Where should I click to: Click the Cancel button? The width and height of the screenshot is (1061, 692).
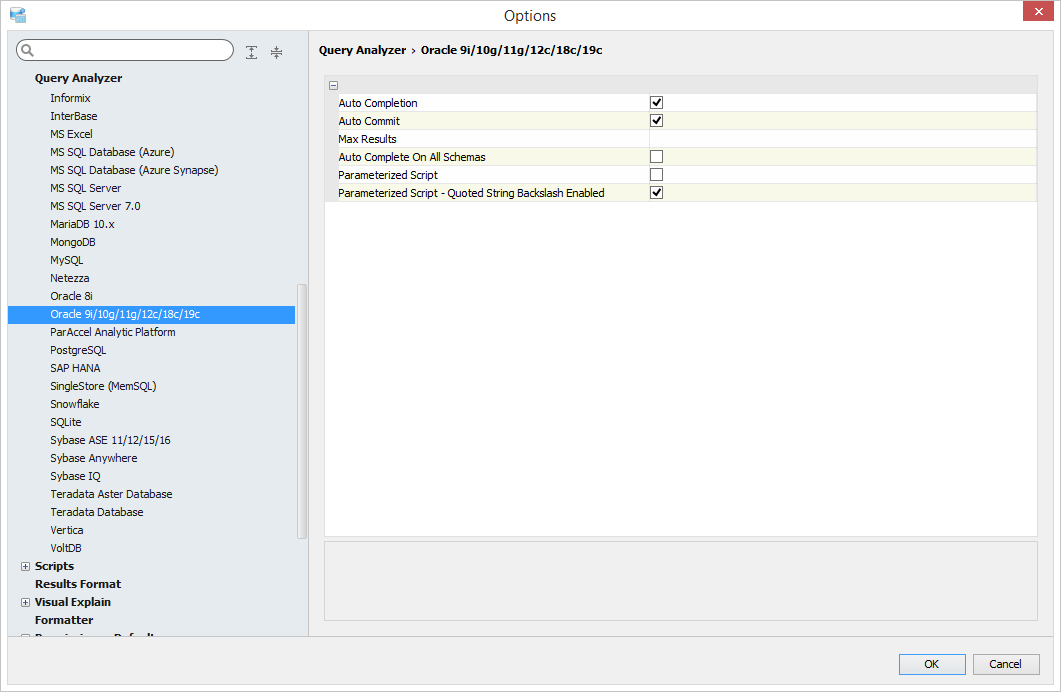1005,664
